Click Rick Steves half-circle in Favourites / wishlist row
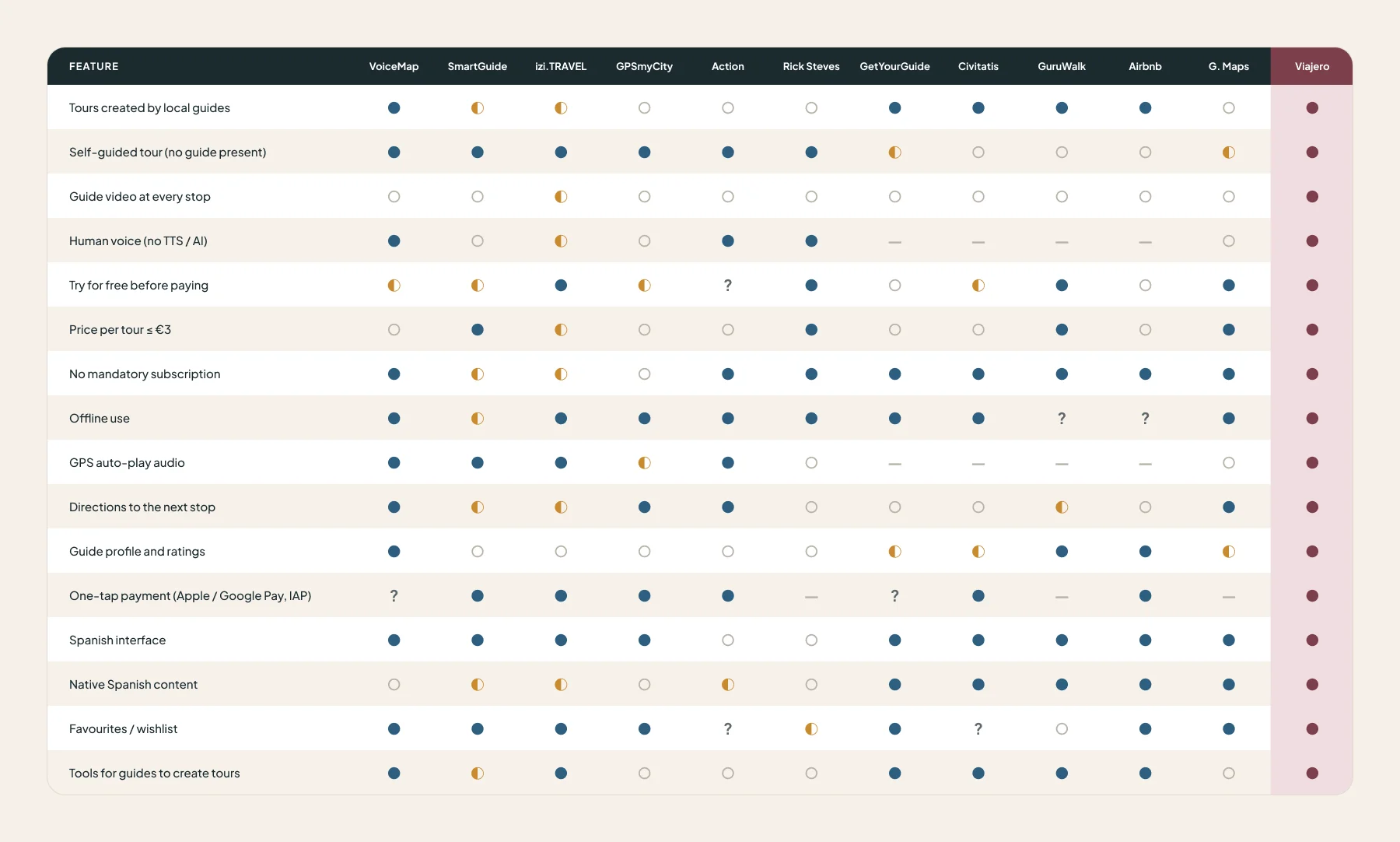The height and width of the screenshot is (842, 1400). (x=811, y=729)
